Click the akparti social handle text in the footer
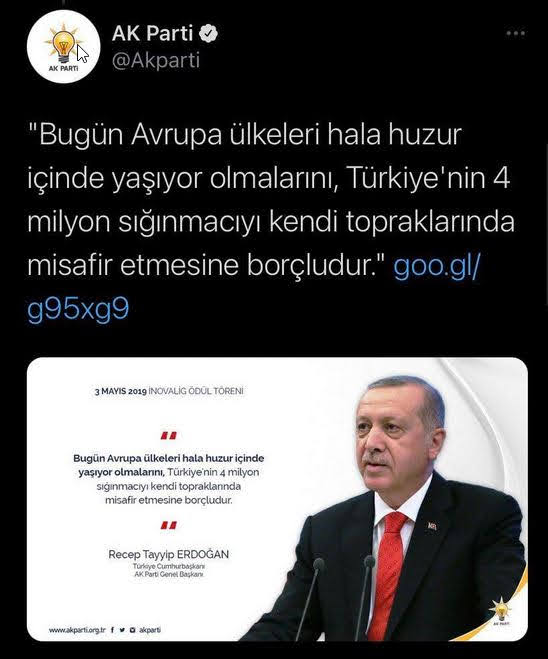The width and height of the screenshot is (548, 659). point(150,630)
